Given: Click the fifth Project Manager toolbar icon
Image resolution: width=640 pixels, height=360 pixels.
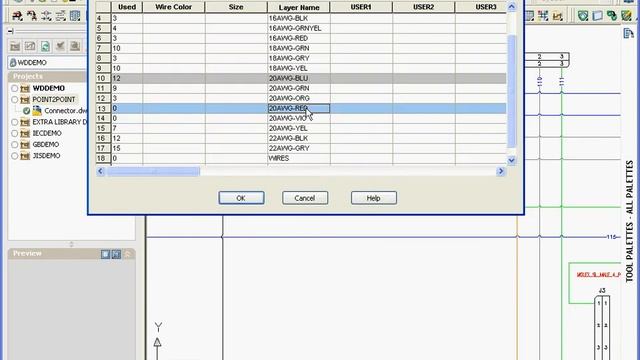Looking at the screenshot, I should click(x=75, y=46).
